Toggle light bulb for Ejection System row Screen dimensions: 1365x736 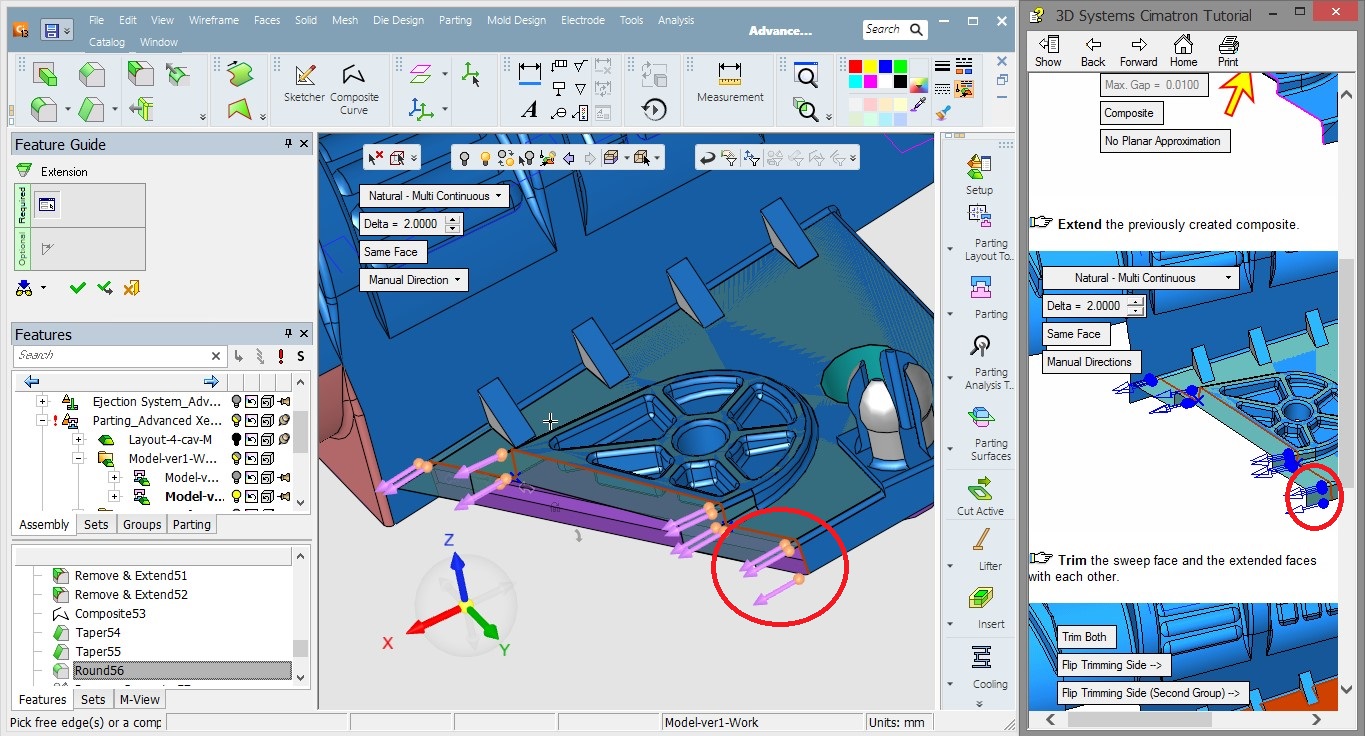(236, 401)
